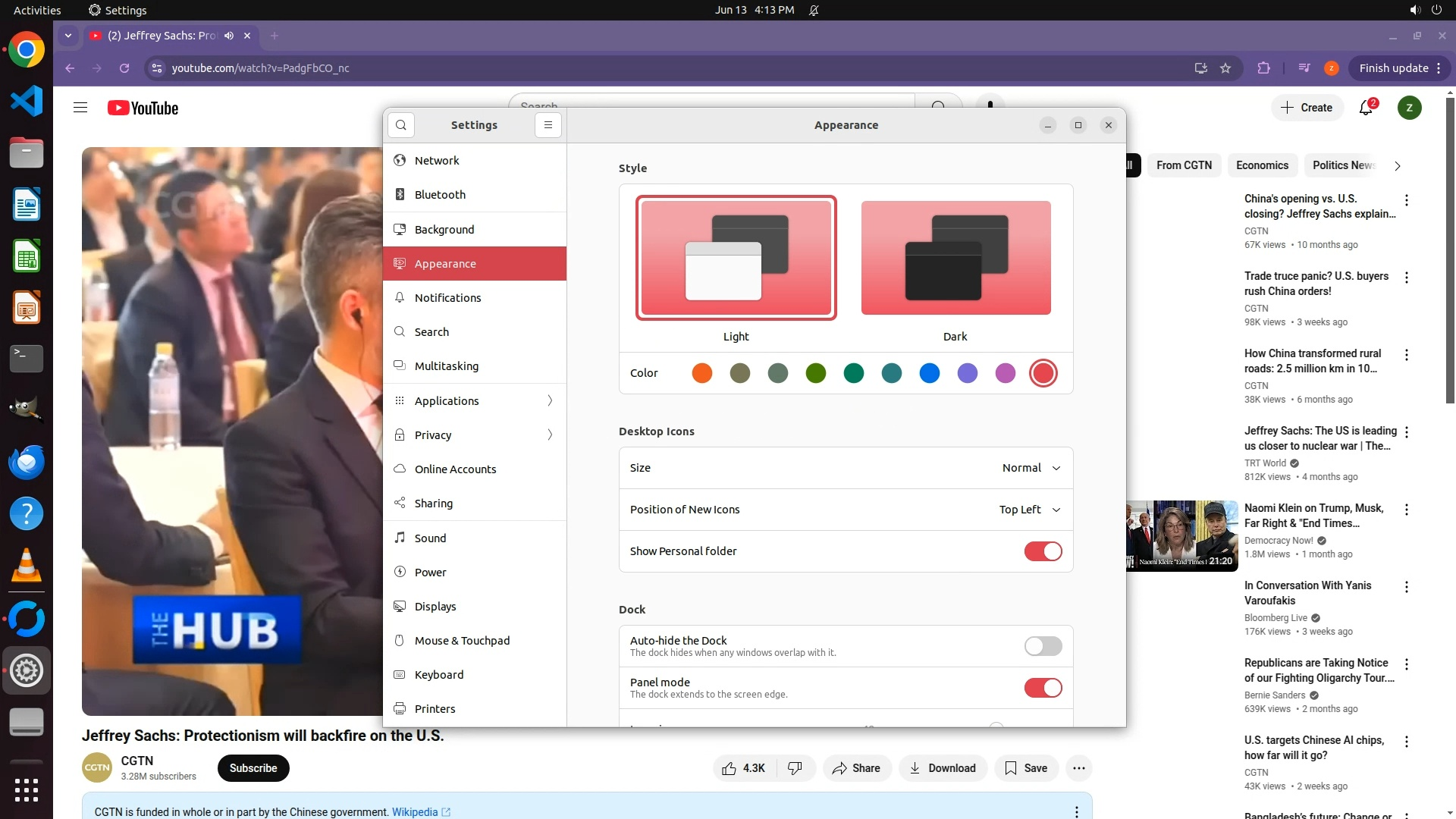
Task: Reload the page in Chrome
Action: click(124, 68)
